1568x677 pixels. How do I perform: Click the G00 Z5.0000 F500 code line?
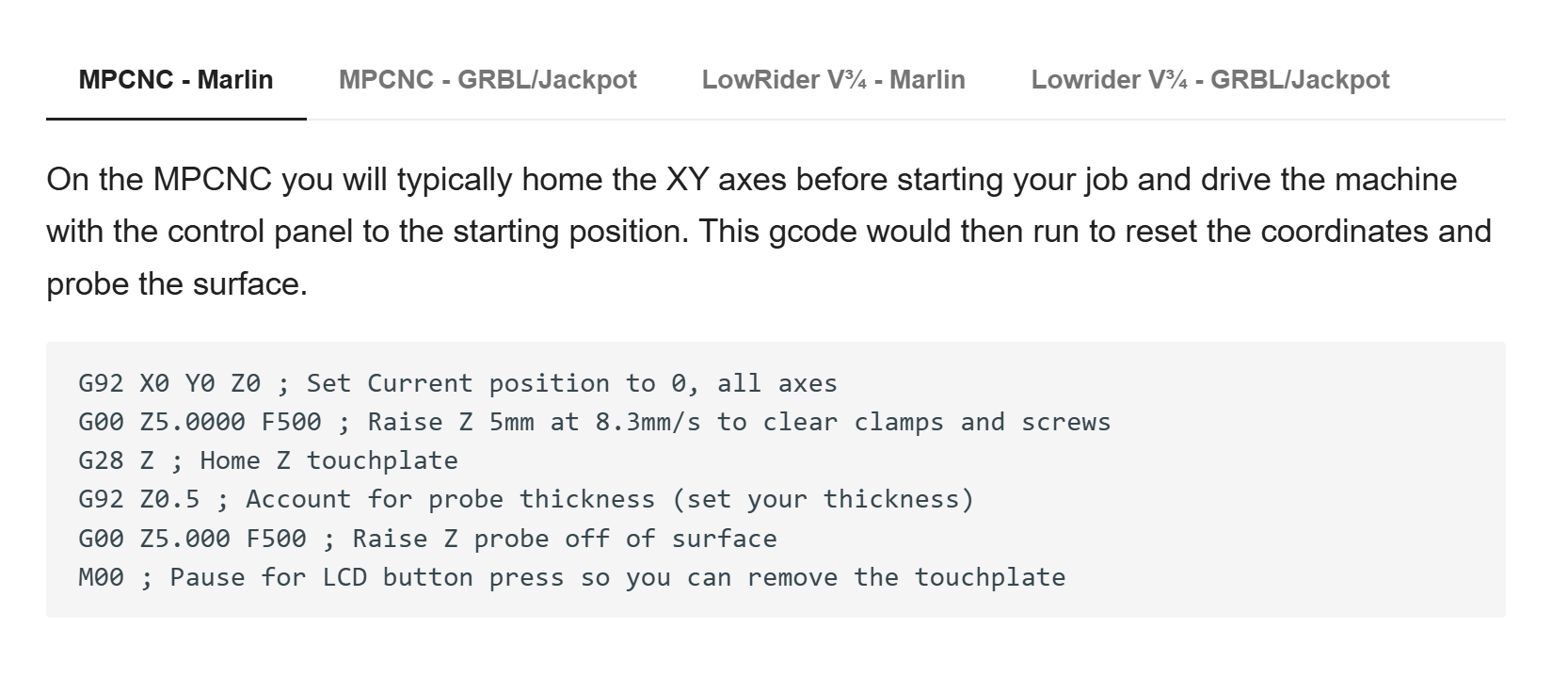594,423
